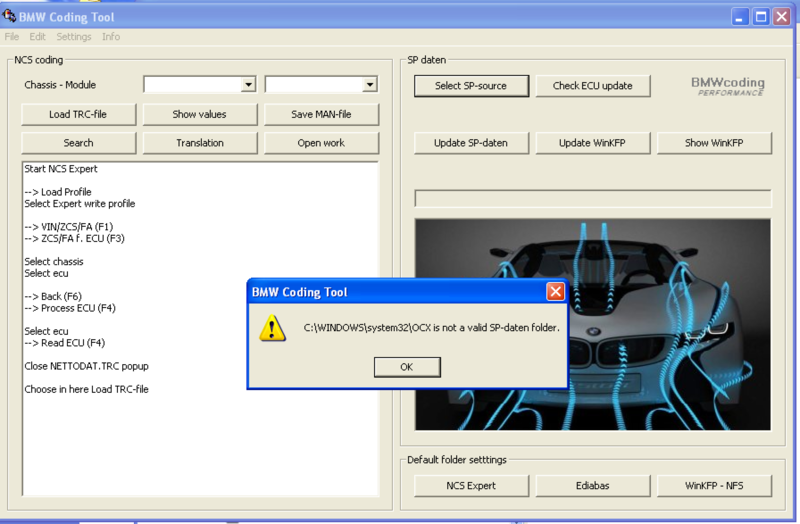Open the Settings menu
Viewport: 800px width, 524px height.
click(74, 37)
